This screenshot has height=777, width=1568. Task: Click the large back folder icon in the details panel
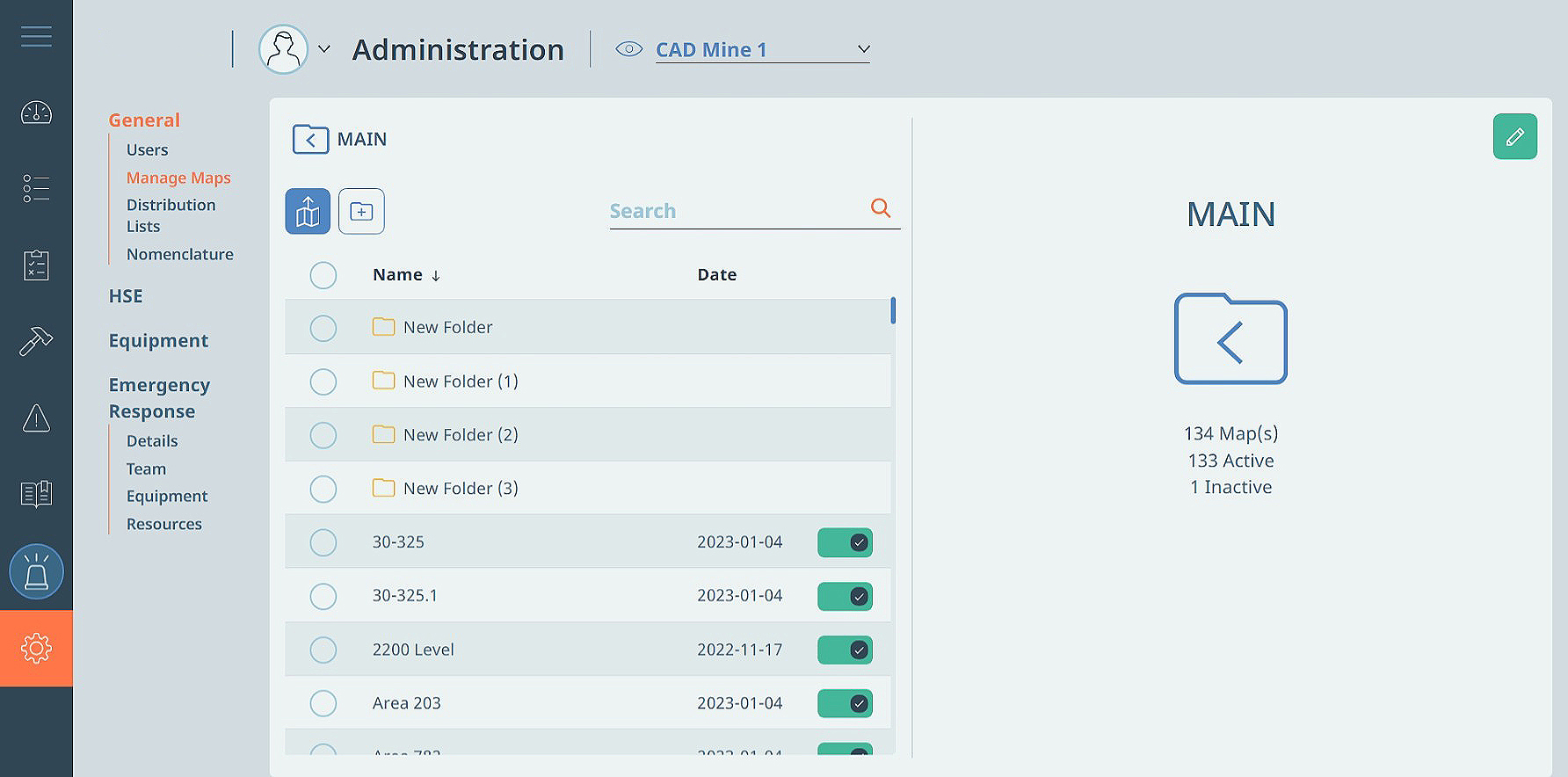click(x=1230, y=338)
